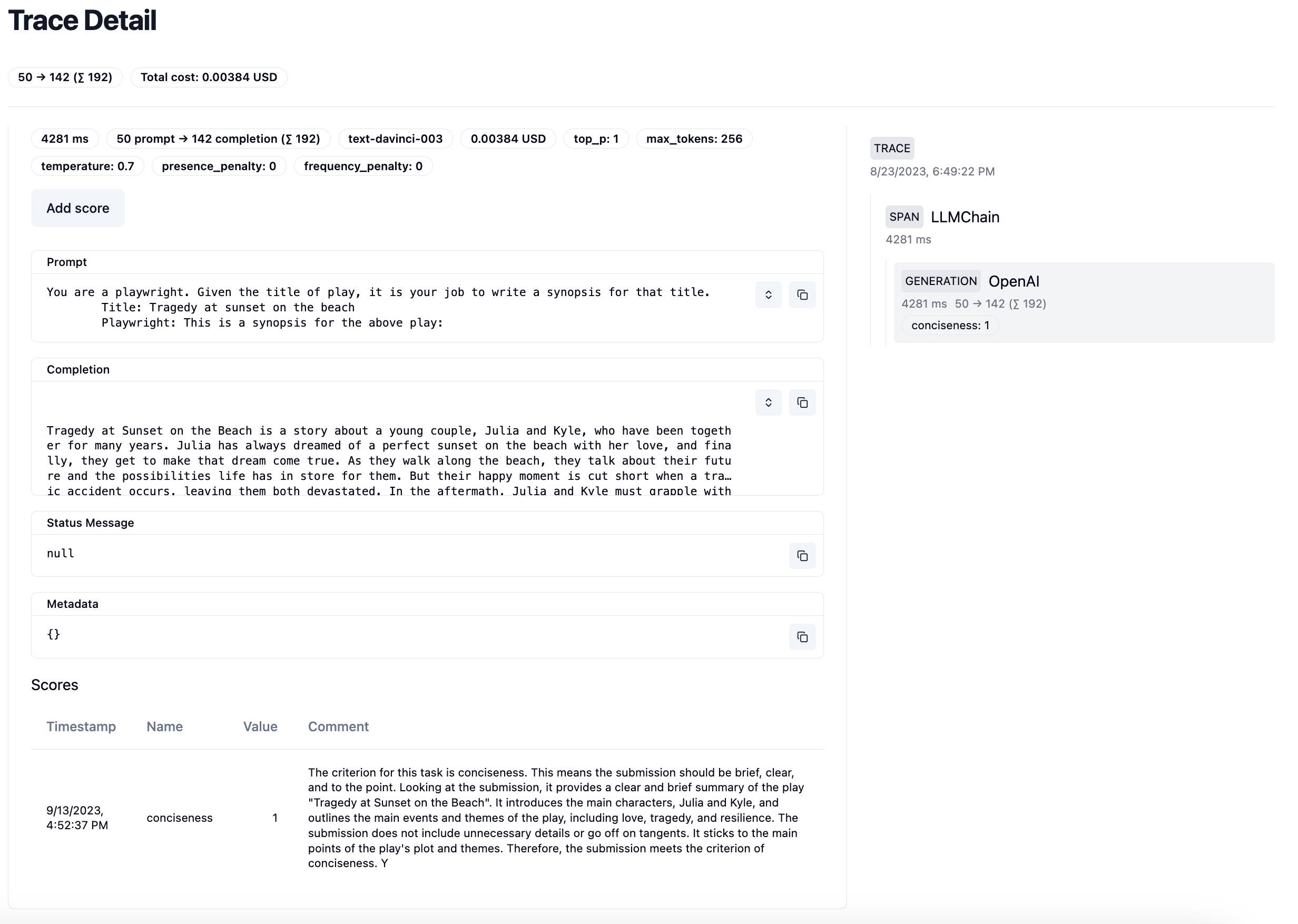Click the text-davinci-003 model tag
Screen dimensions: 1298x924
tap(395, 139)
